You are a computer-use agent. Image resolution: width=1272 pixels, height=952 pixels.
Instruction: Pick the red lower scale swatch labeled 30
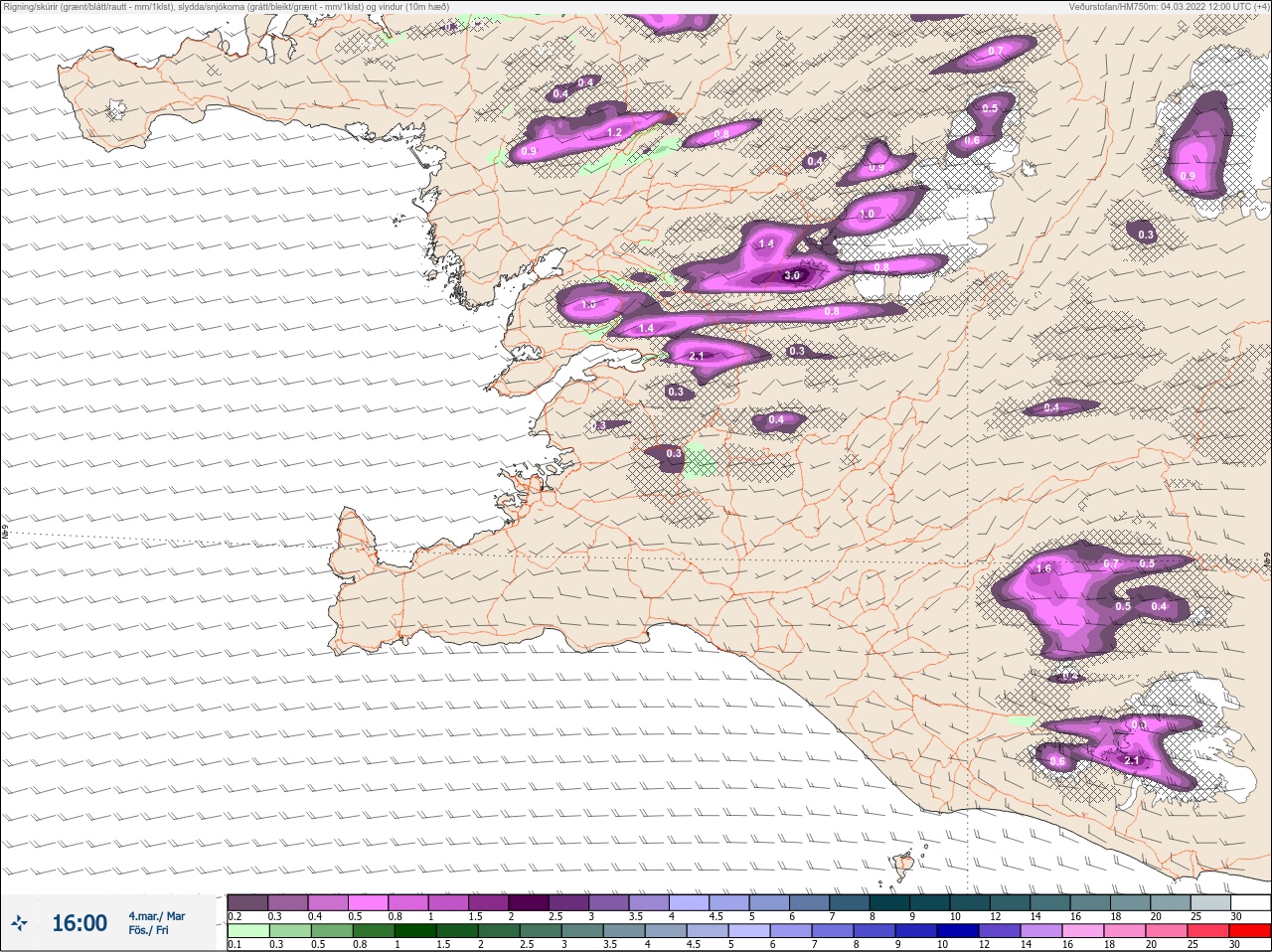tap(1251, 931)
